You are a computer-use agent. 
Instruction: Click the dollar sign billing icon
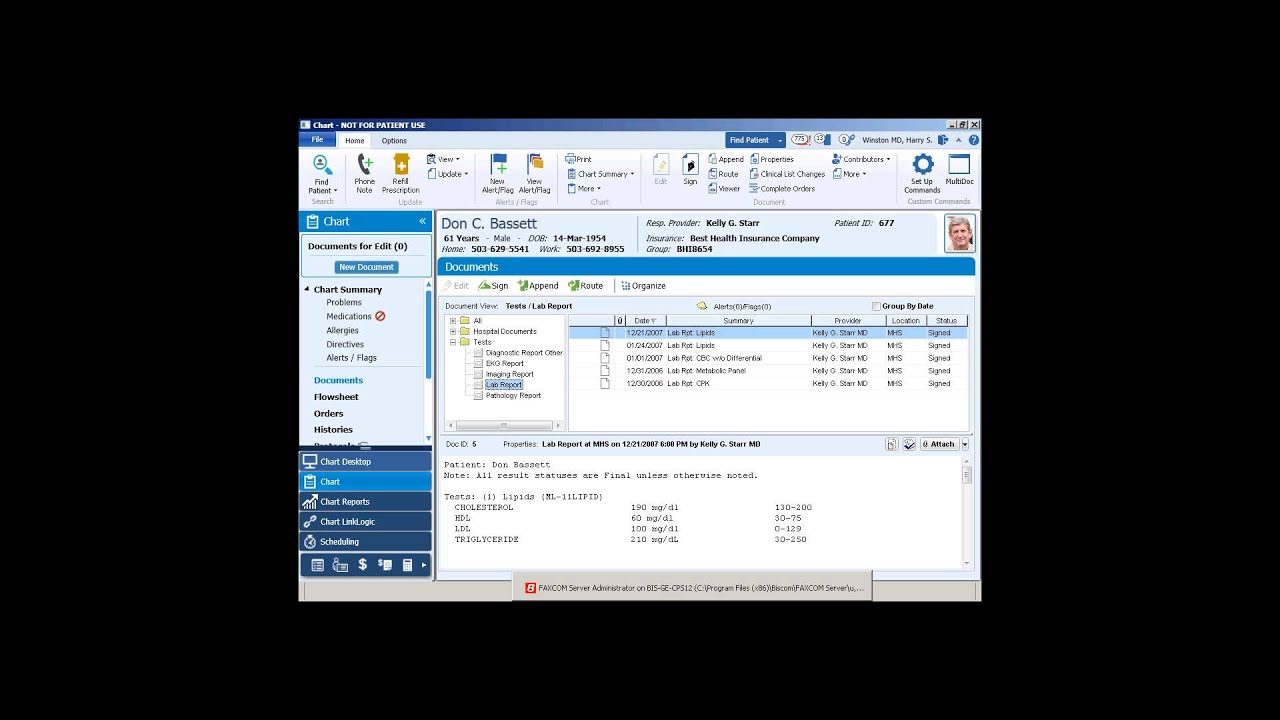(x=362, y=565)
